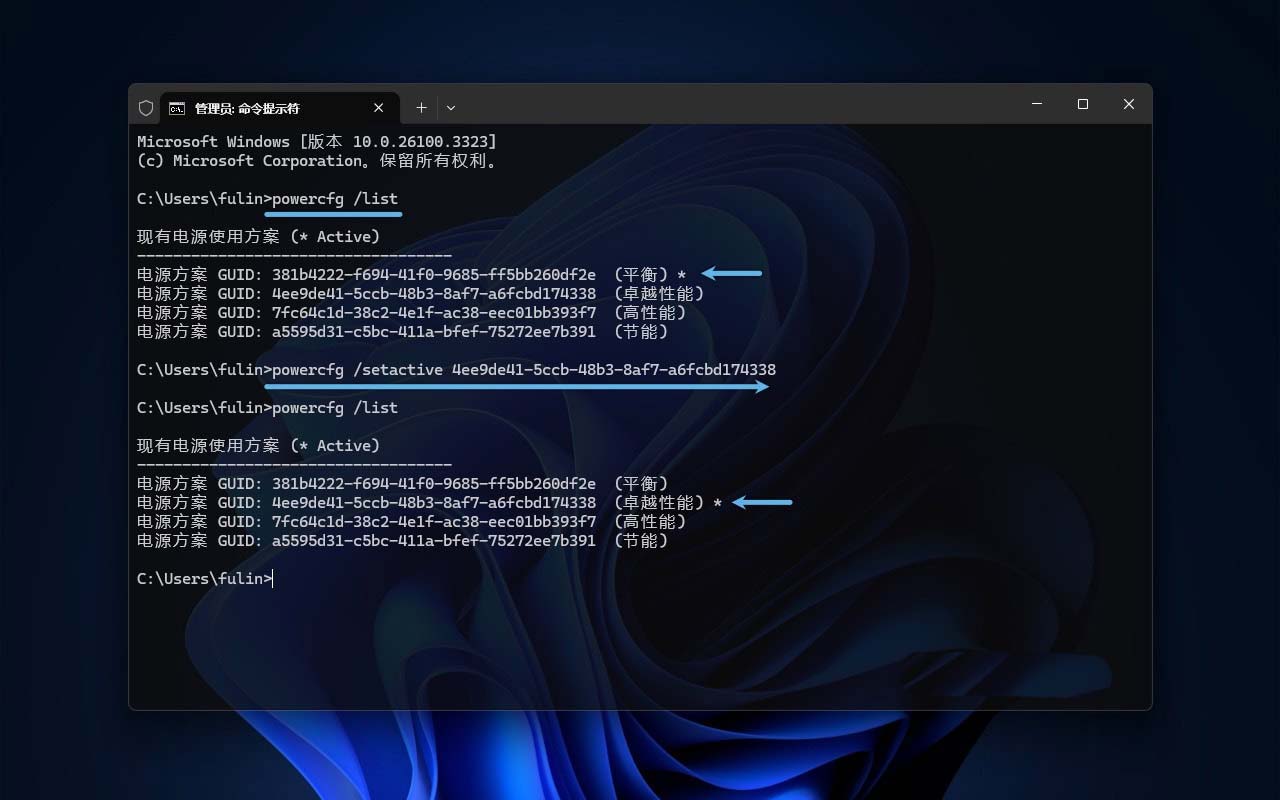Screen dimensions: 1280x800
Task: Expand the new tab profile dropdown
Action: [451, 108]
